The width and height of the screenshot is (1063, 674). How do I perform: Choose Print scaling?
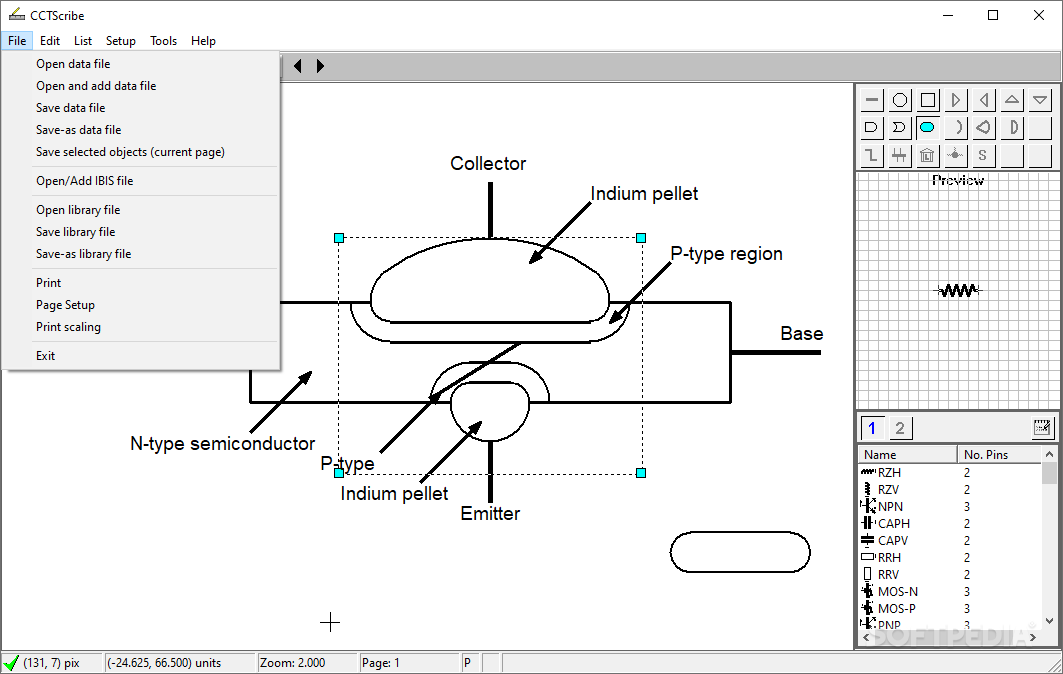[x=141, y=327]
